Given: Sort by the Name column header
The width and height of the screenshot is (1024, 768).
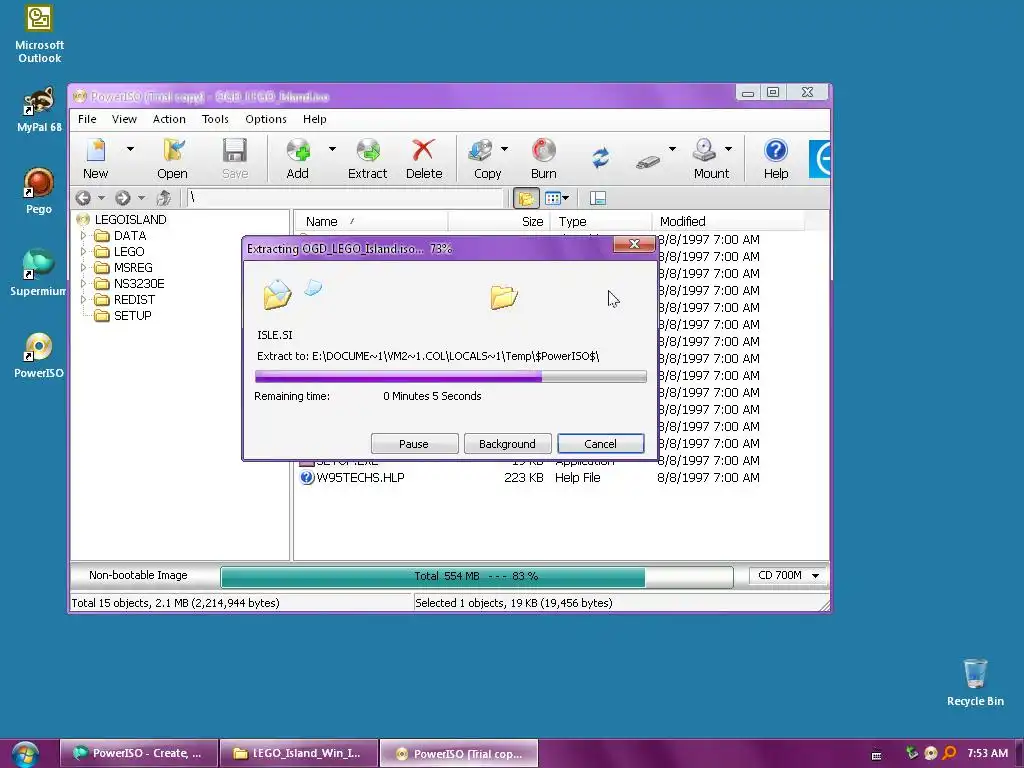Looking at the screenshot, I should [x=370, y=221].
